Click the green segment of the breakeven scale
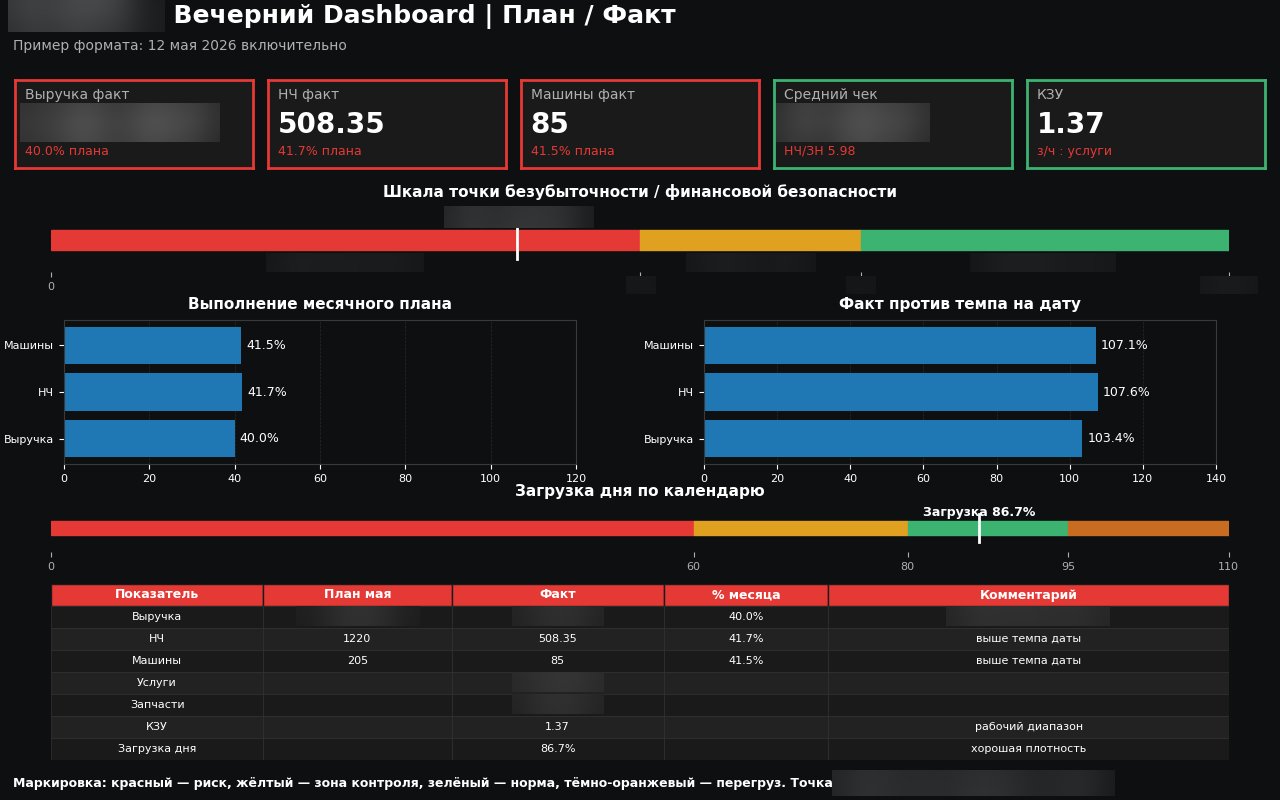 pyautogui.click(x=1045, y=240)
